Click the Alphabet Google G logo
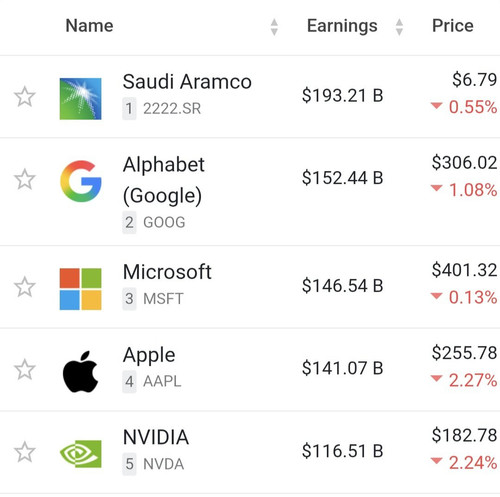The width and height of the screenshot is (500, 497). (81, 181)
